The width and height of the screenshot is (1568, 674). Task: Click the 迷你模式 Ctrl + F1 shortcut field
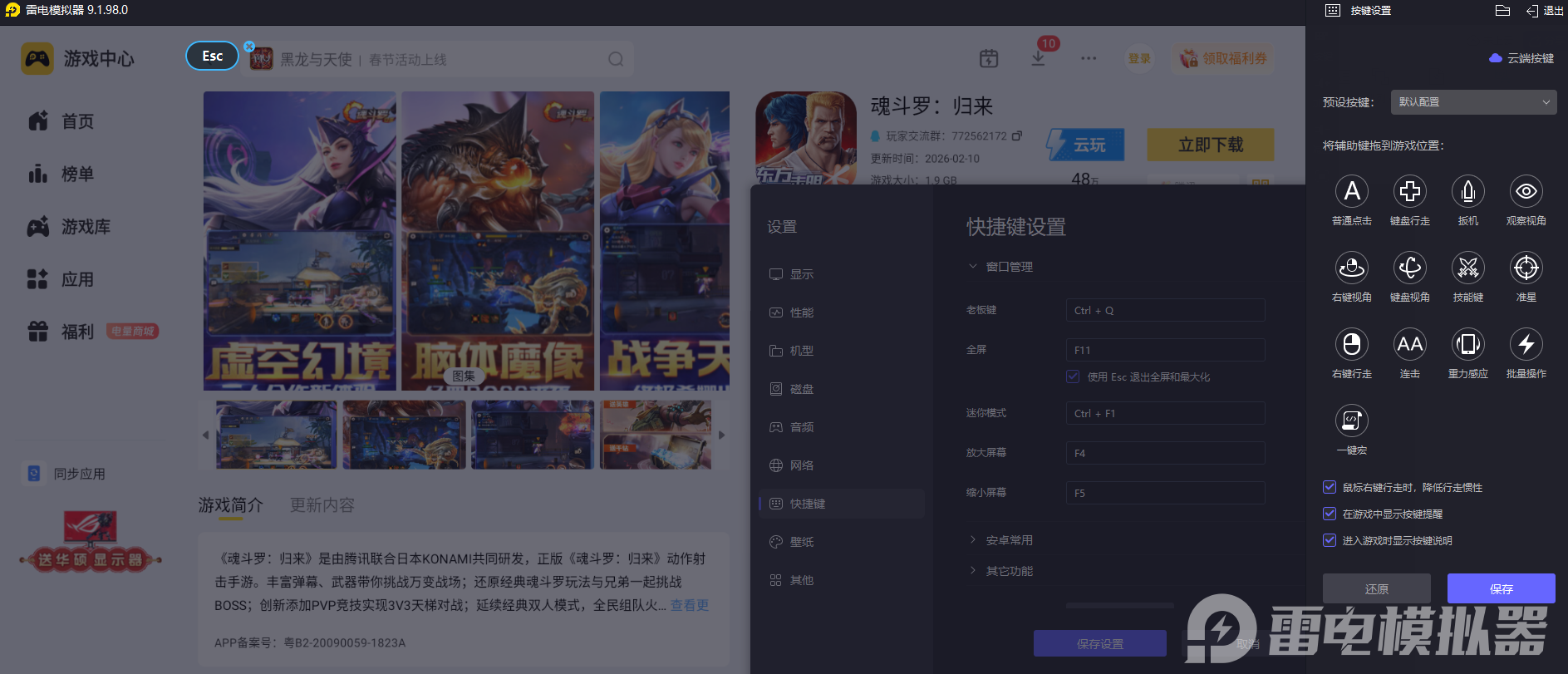click(1166, 413)
